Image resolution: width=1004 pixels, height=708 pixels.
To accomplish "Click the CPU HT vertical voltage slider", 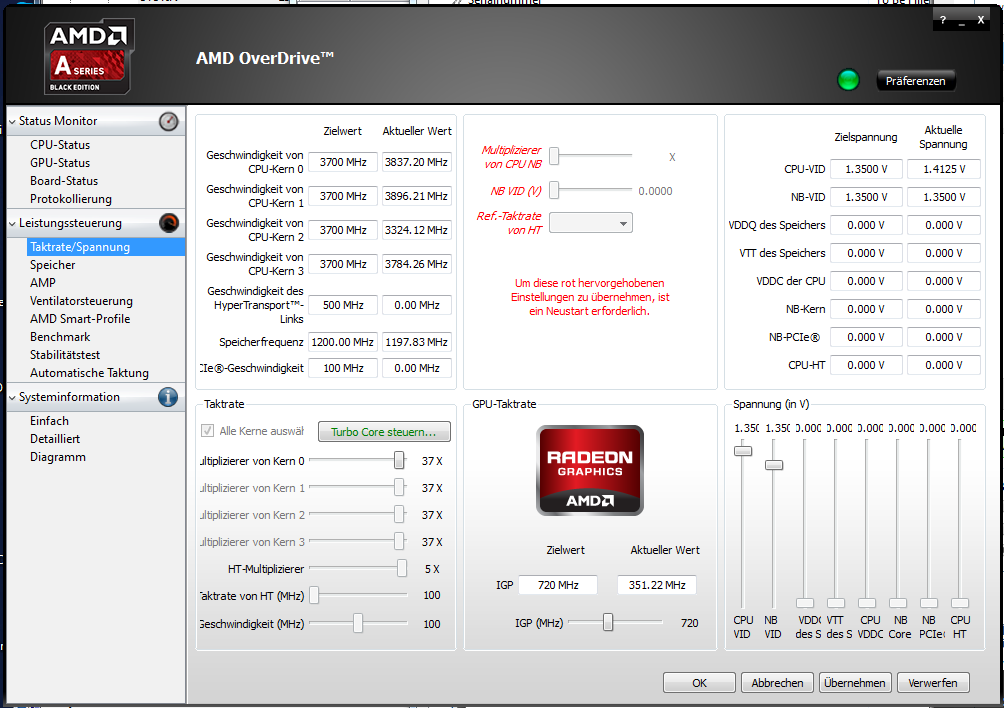I will (960, 603).
